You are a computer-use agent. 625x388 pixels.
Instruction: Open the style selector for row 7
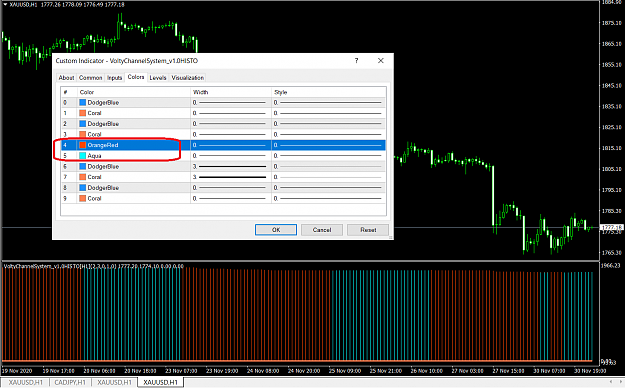(328, 177)
